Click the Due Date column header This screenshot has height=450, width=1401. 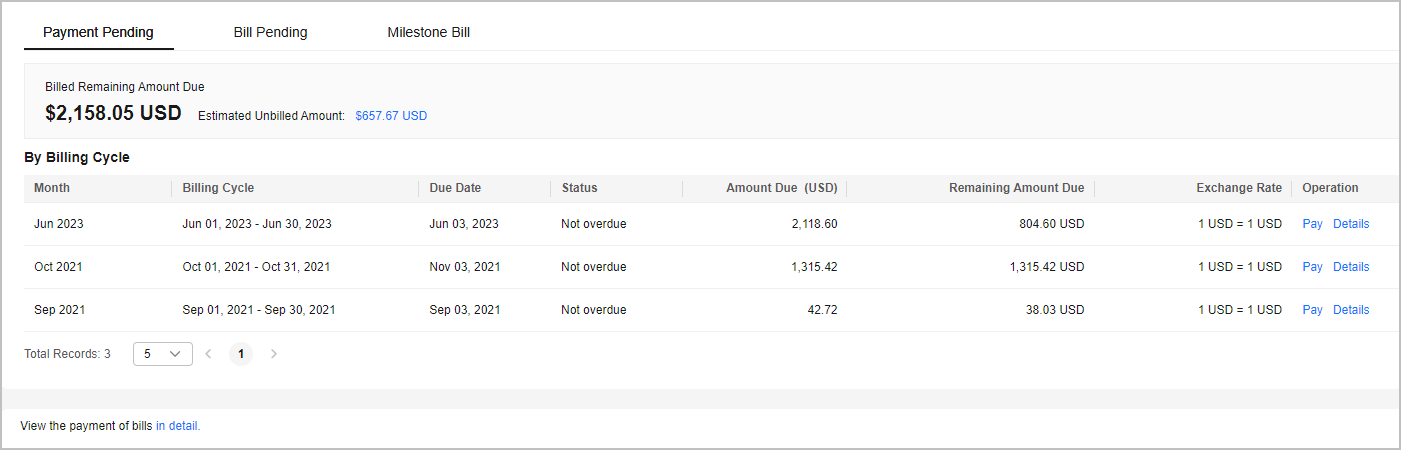(x=455, y=188)
